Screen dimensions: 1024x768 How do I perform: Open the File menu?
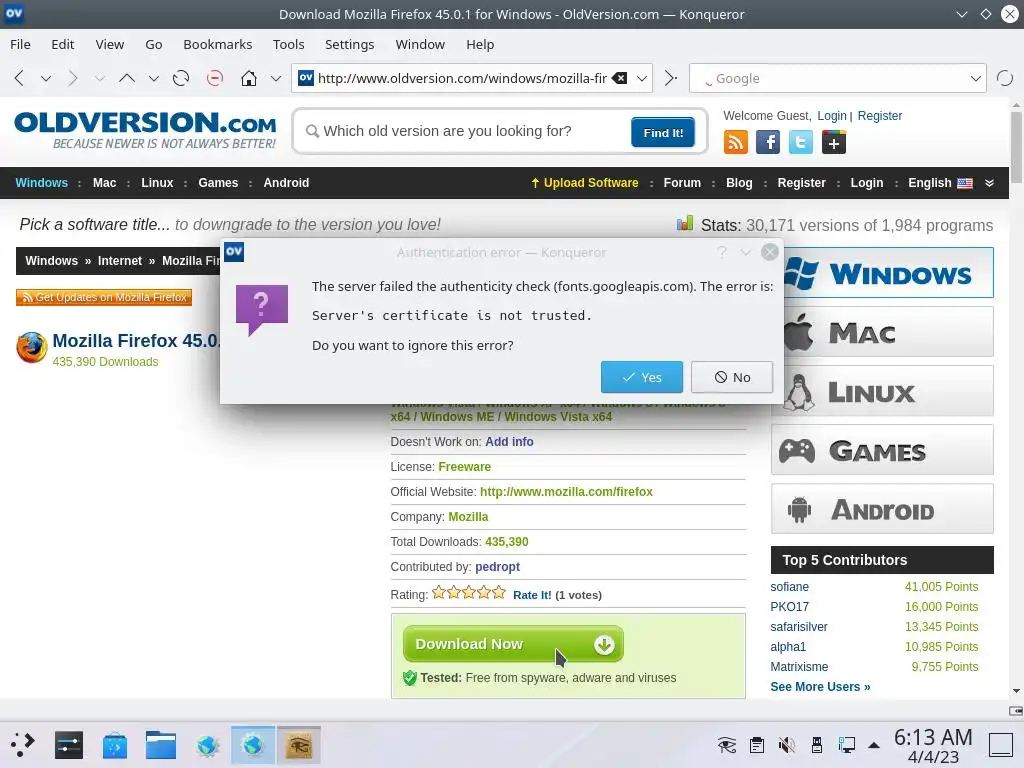coord(20,44)
